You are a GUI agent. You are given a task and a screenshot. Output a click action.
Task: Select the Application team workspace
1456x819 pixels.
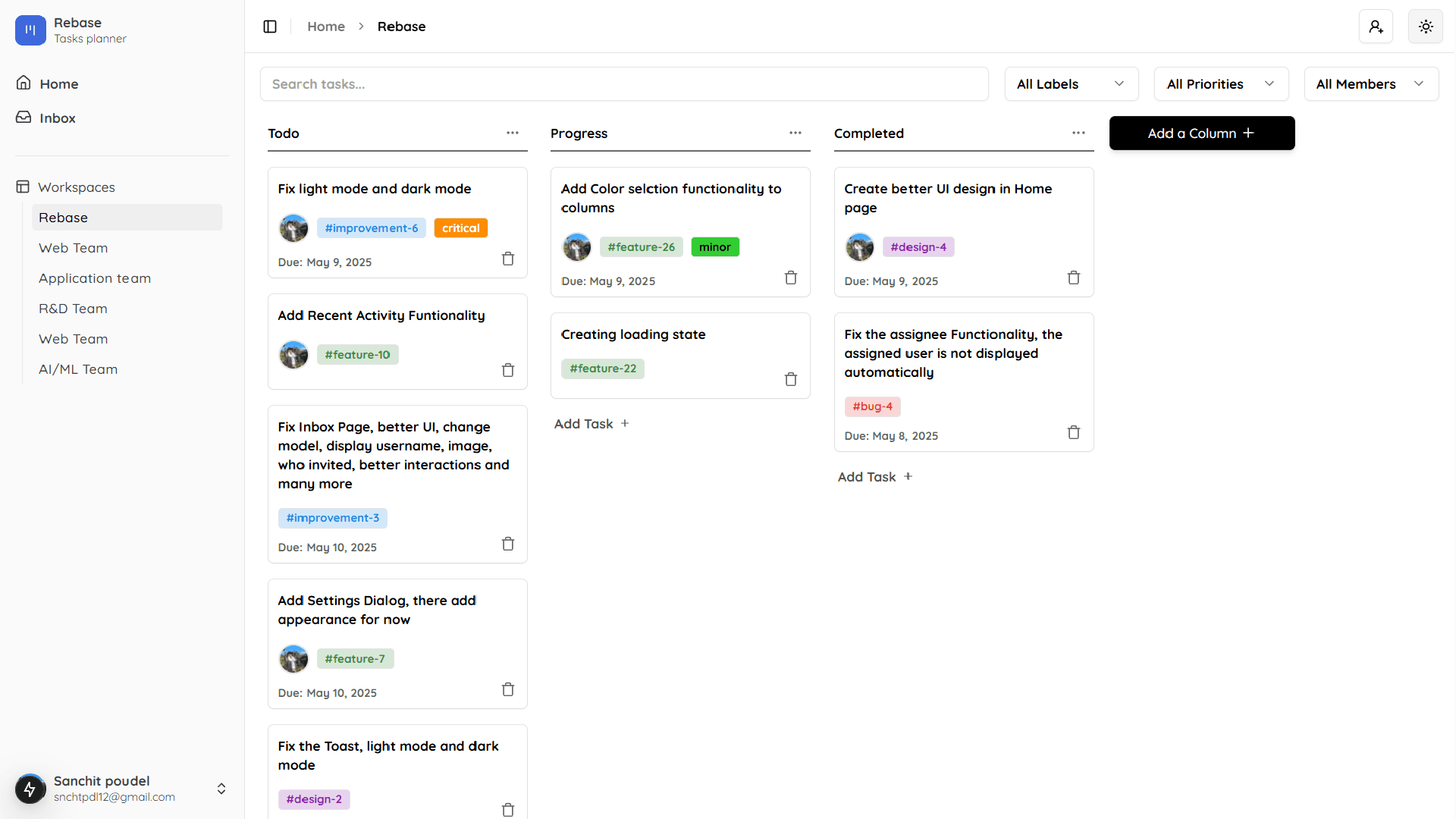[94, 278]
